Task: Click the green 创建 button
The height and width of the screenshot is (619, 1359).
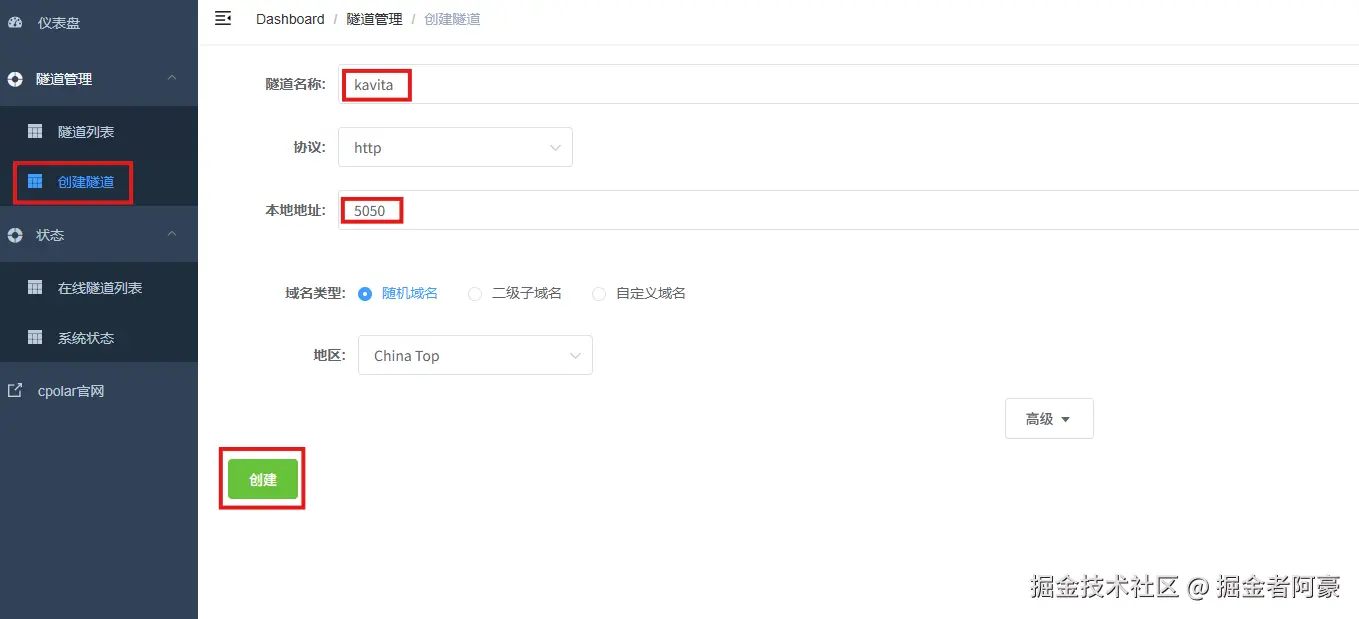Action: 263,479
